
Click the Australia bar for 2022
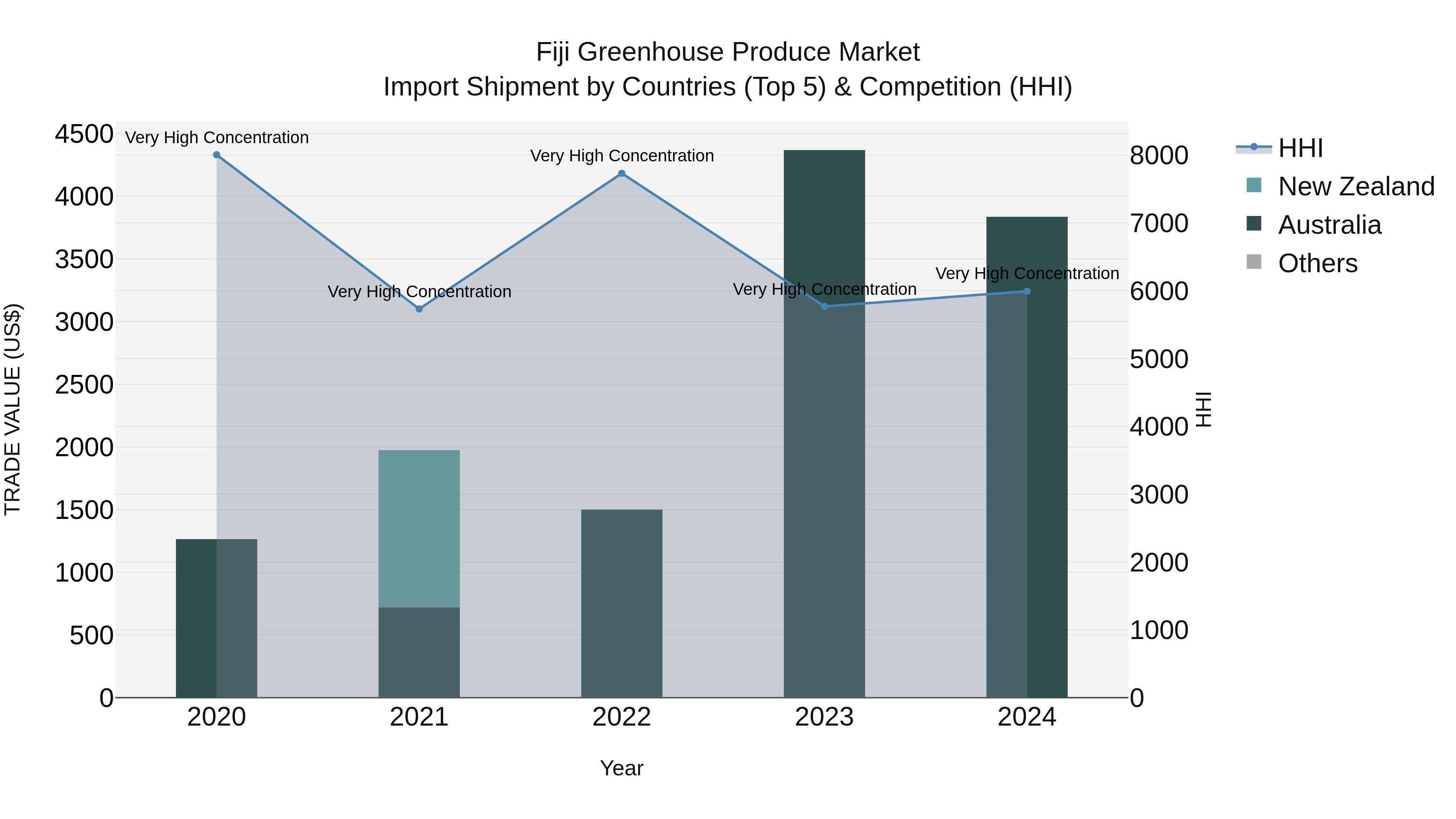point(622,604)
